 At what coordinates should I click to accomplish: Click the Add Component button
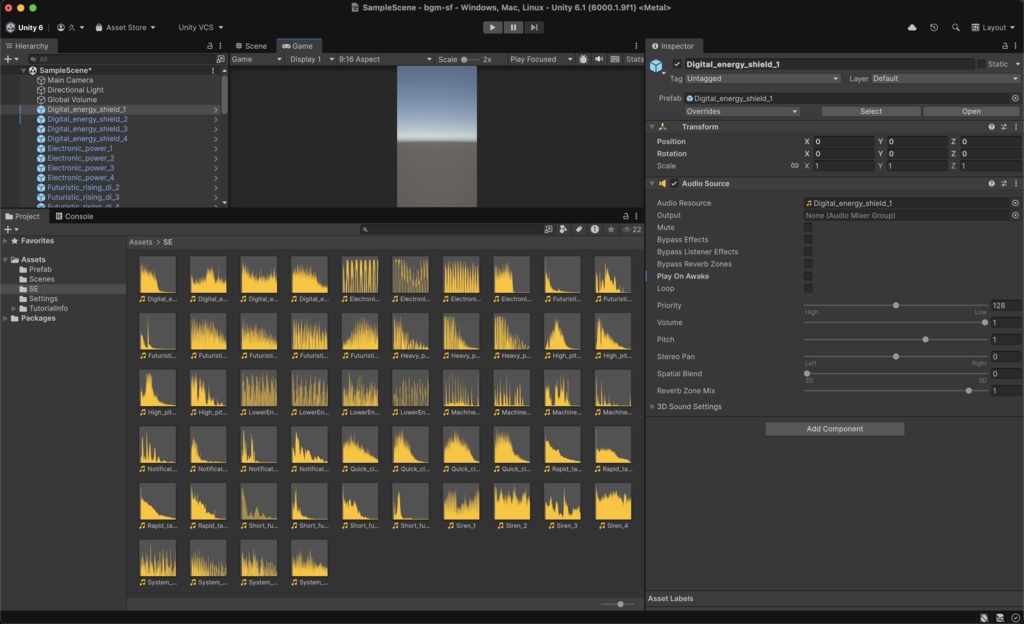(x=834, y=428)
